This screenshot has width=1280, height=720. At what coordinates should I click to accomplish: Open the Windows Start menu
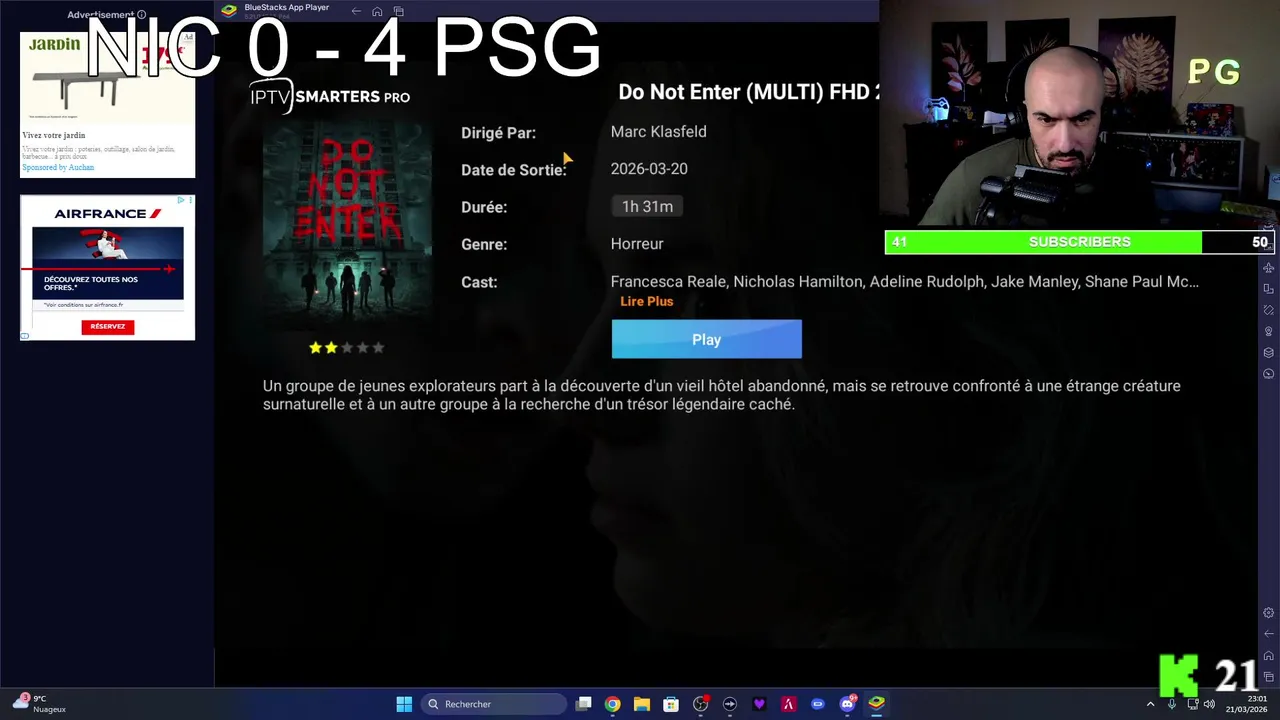404,704
